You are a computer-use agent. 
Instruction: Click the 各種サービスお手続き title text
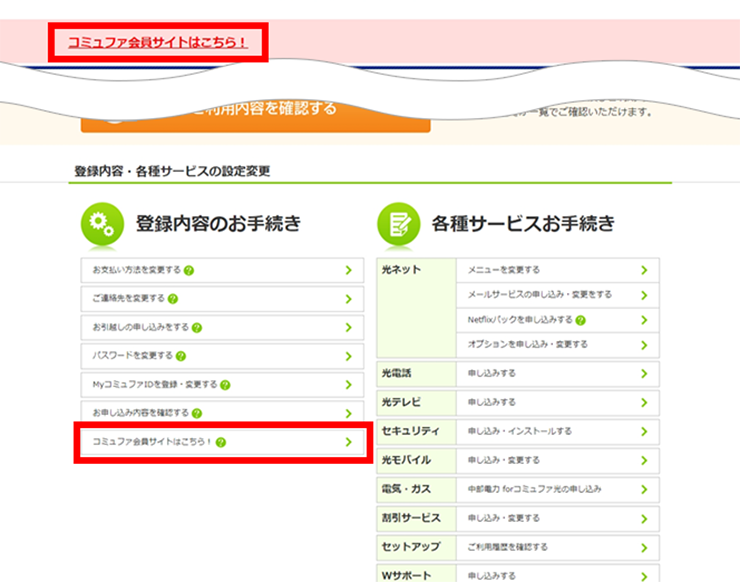[523, 224]
